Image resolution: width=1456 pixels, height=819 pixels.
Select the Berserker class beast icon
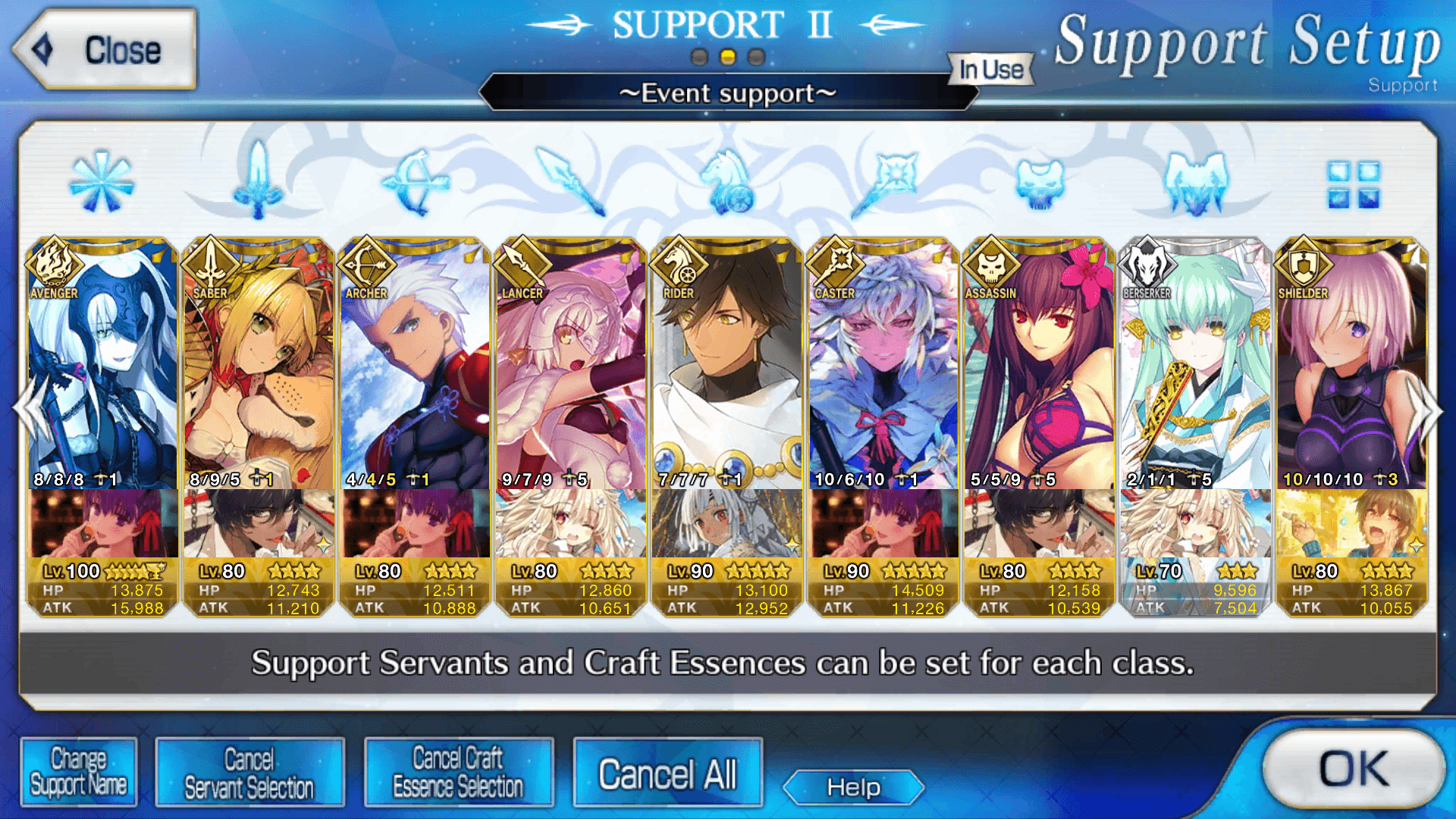pyautogui.click(x=1196, y=182)
